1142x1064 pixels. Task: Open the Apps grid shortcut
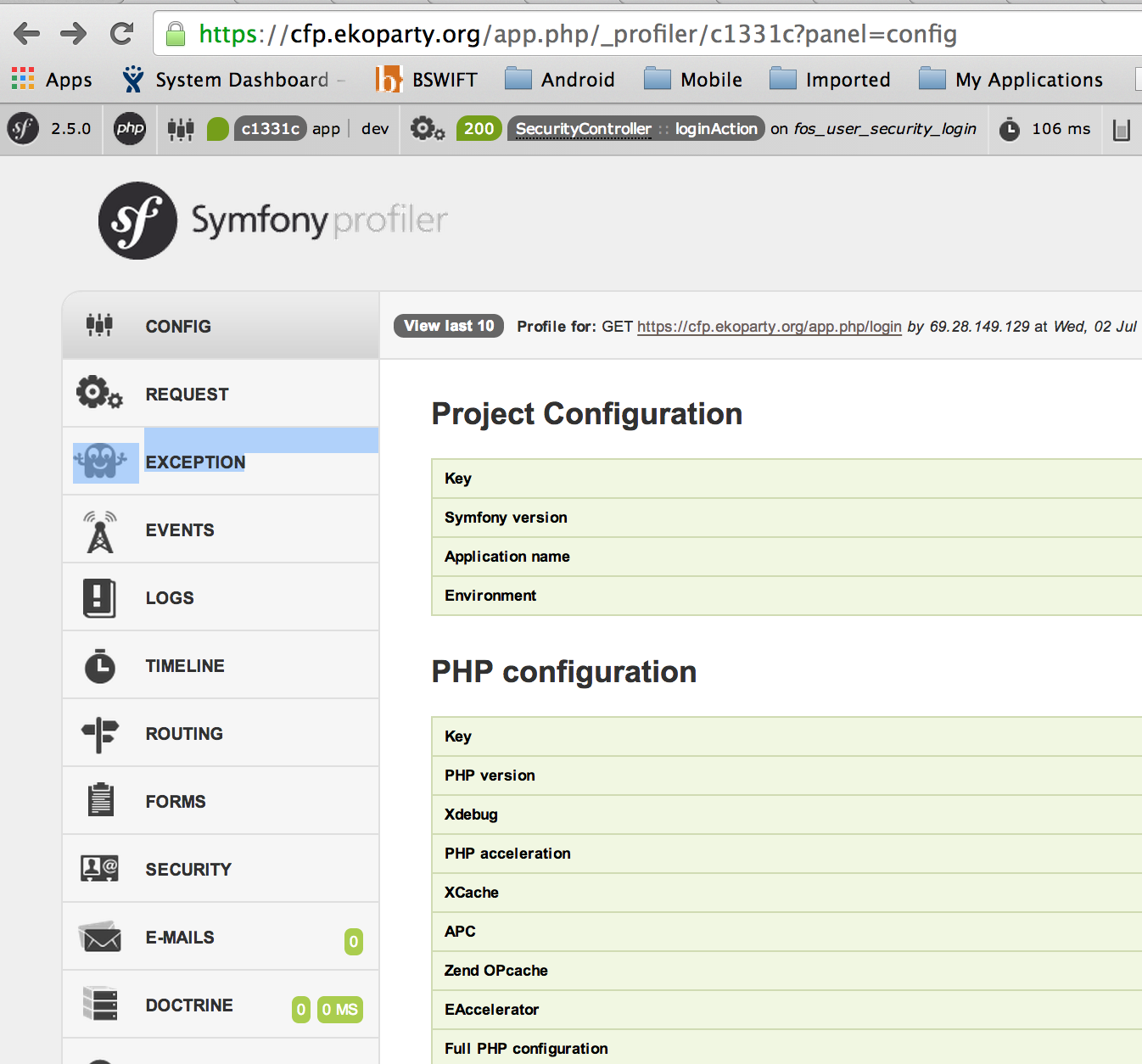[52, 80]
